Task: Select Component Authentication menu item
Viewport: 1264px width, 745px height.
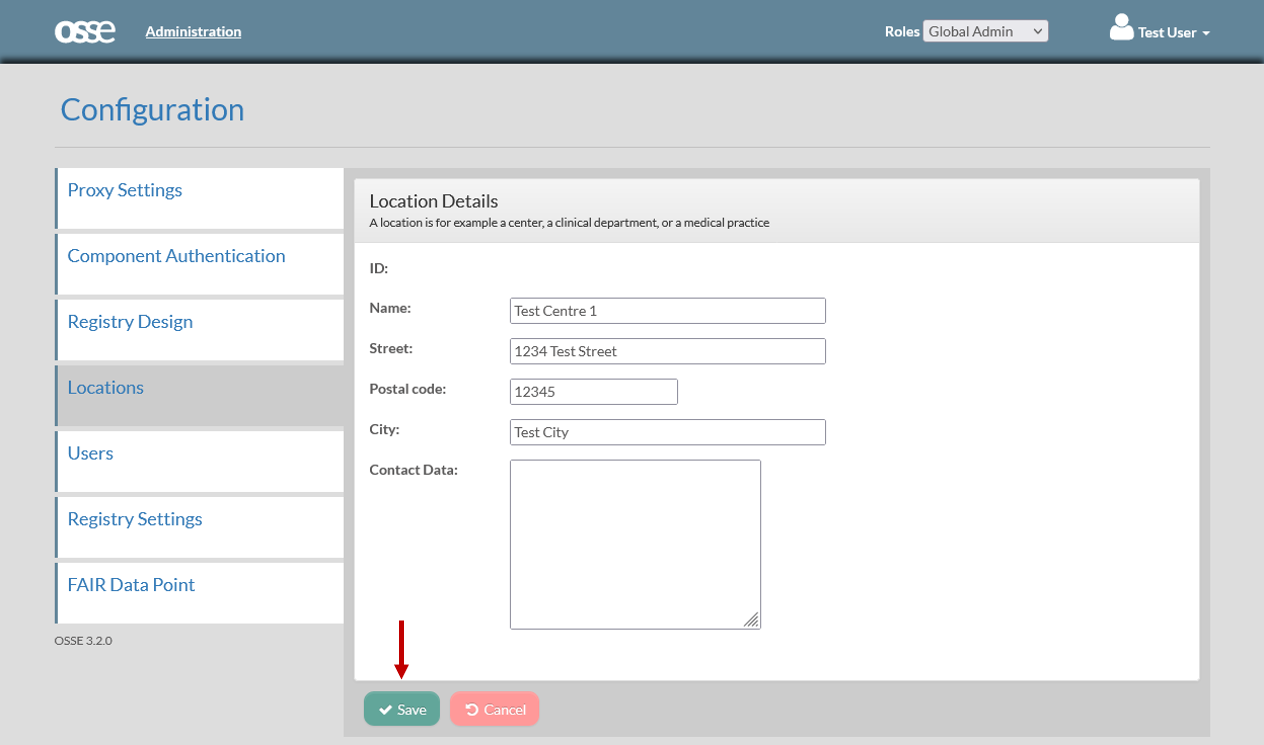Action: tap(199, 264)
